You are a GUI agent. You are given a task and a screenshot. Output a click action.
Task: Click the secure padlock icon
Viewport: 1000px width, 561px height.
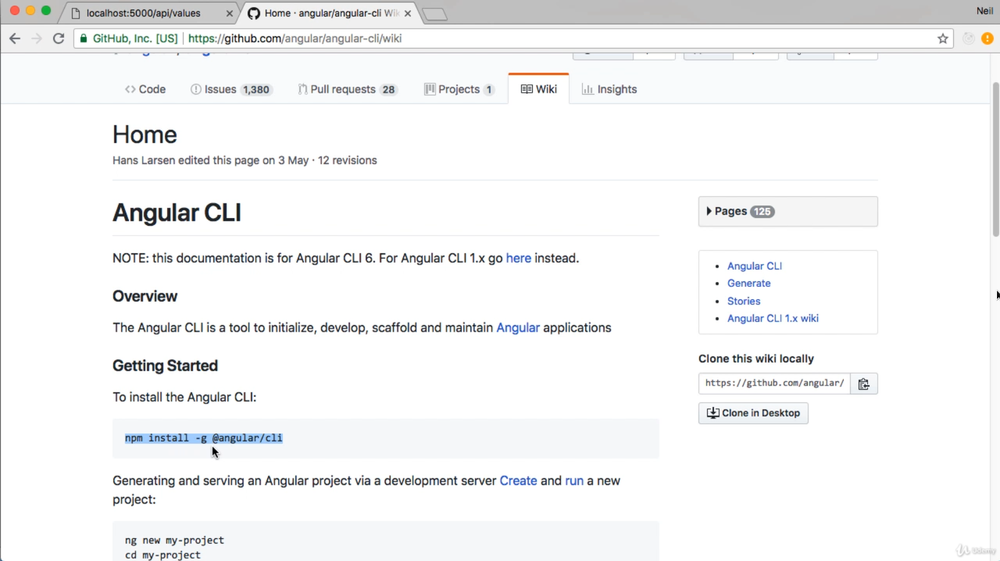click(84, 38)
